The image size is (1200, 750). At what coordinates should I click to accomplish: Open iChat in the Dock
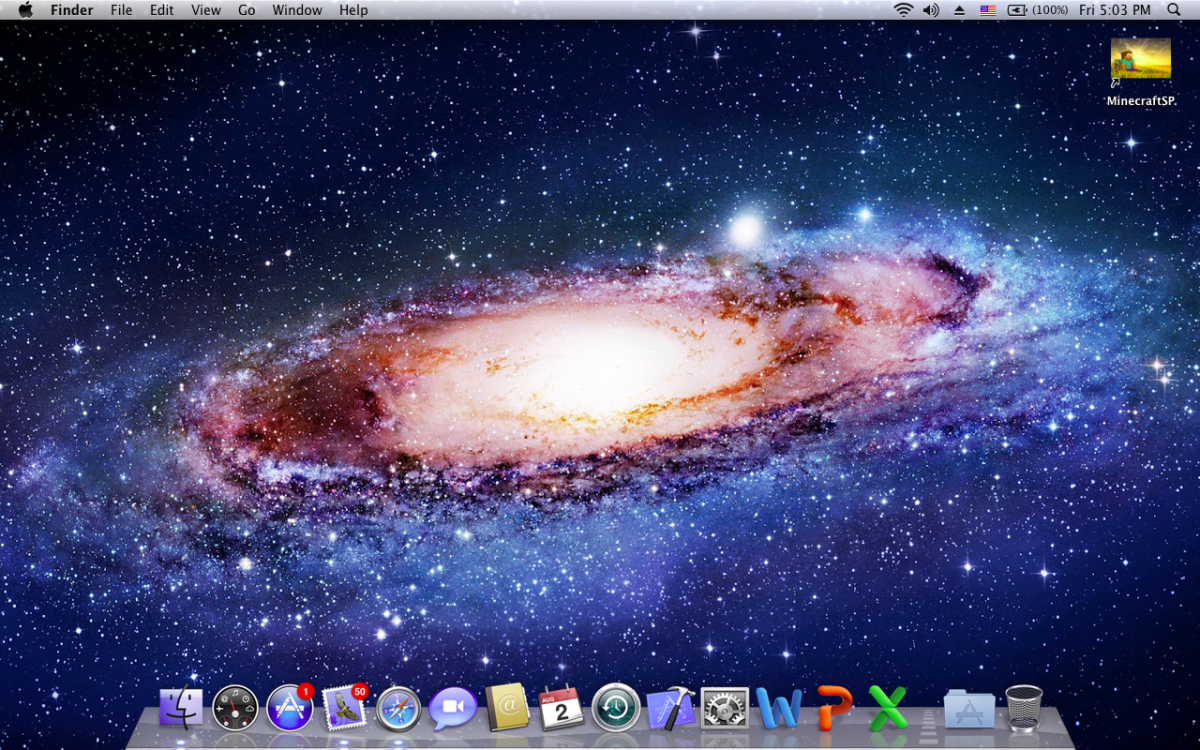click(452, 708)
